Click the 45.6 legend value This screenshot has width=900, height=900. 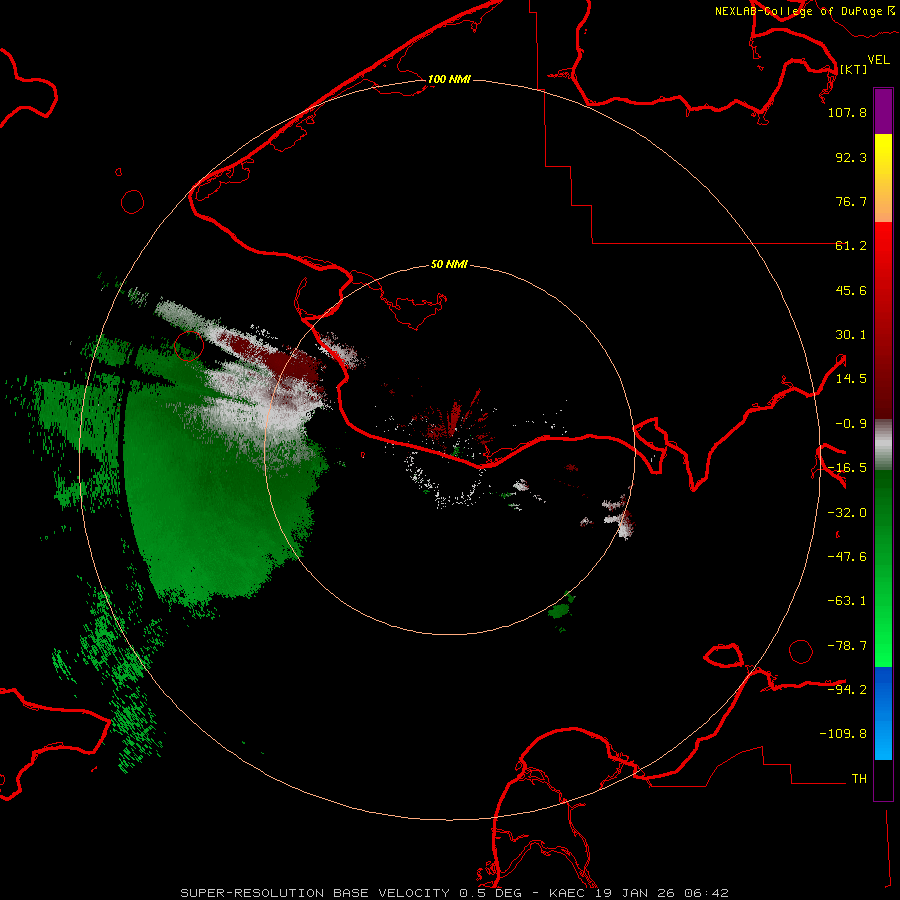851,290
